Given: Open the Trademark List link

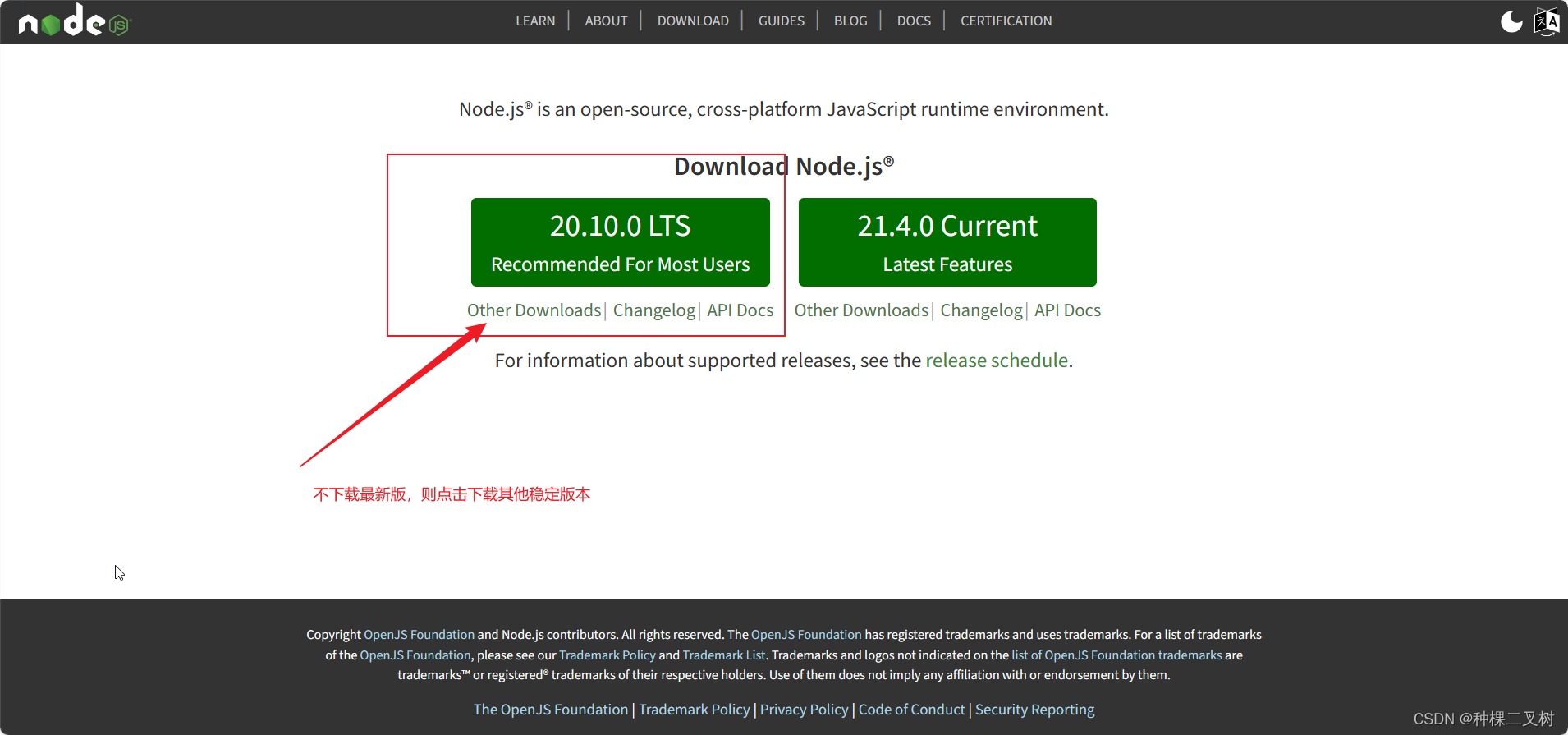Looking at the screenshot, I should (x=724, y=655).
